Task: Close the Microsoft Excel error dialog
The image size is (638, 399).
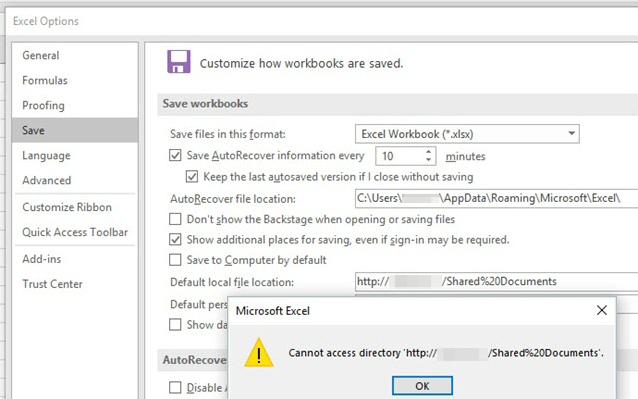Action: pos(601,310)
